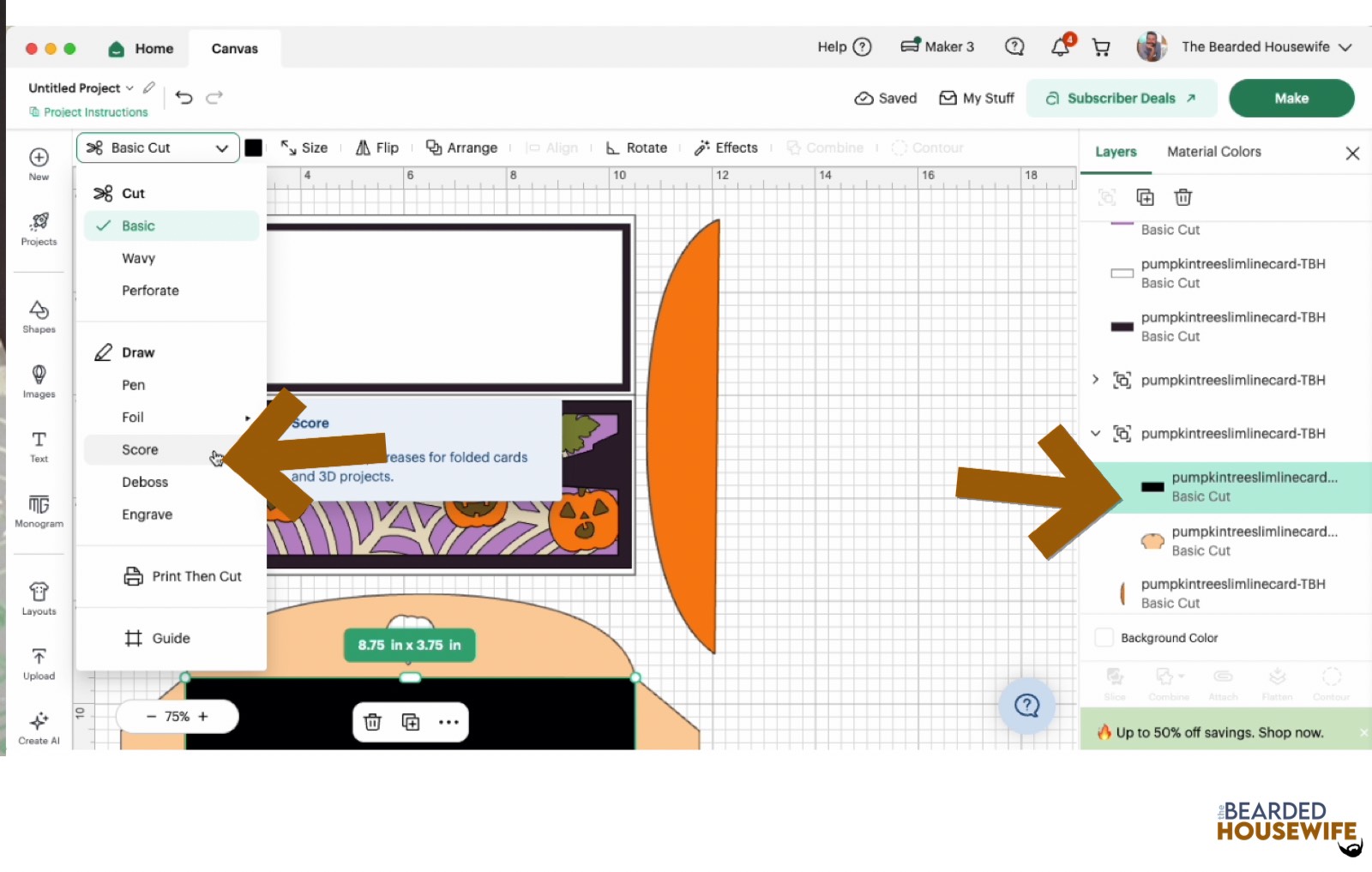Switch to the Material Colors tab
The image size is (1372, 872).
click(x=1213, y=152)
